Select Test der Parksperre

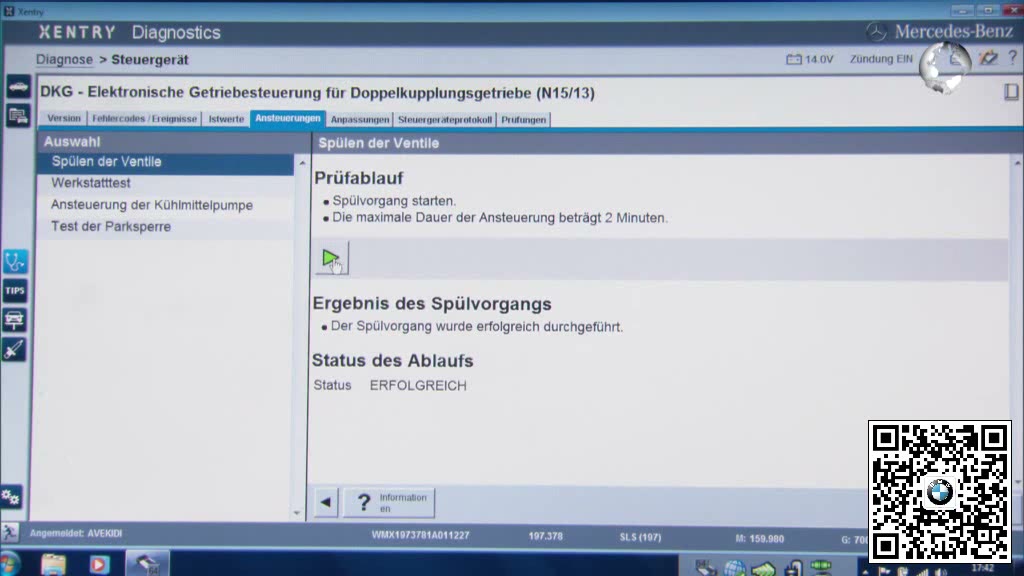point(166,227)
